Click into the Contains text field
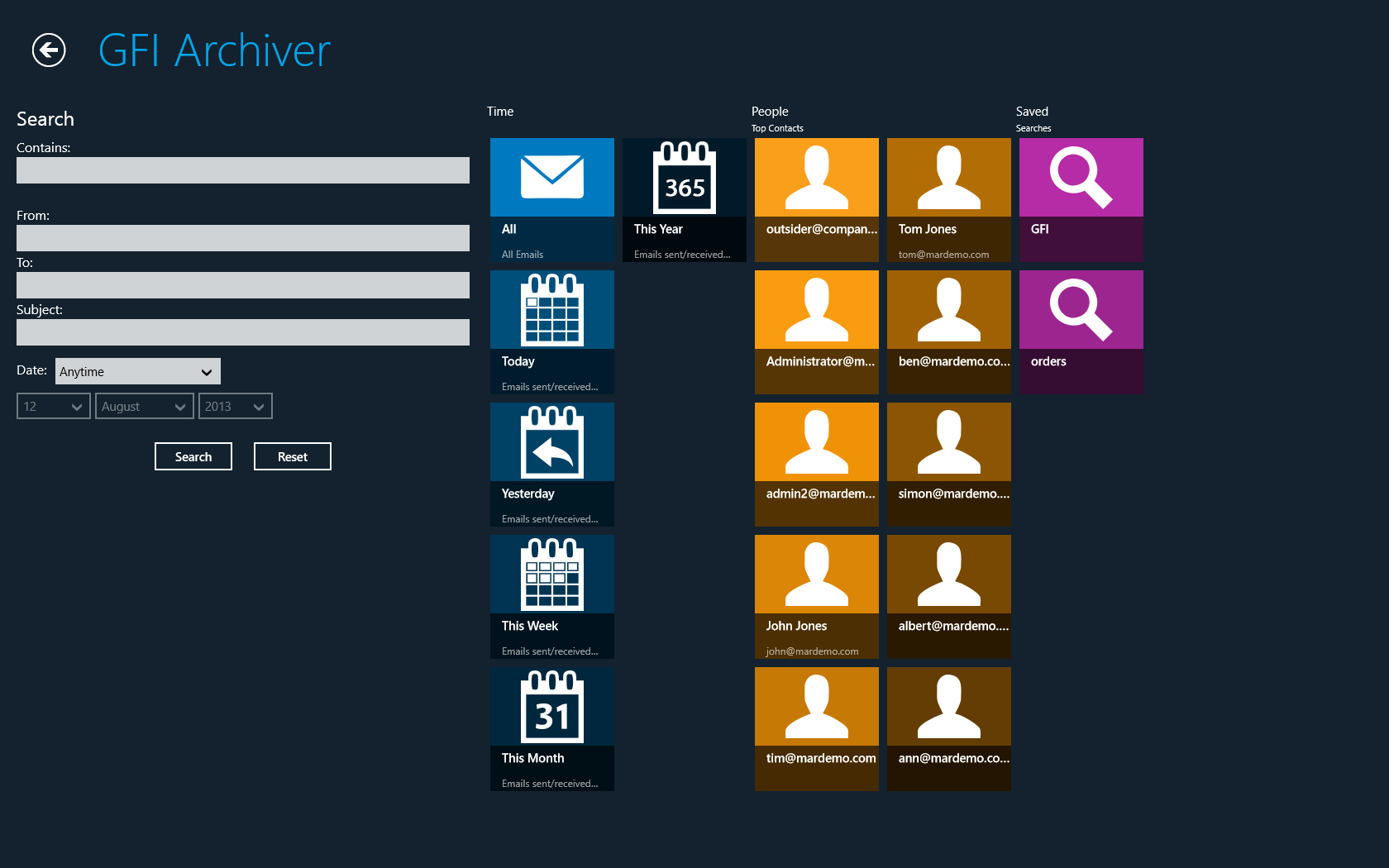The image size is (1389, 868). [x=242, y=170]
